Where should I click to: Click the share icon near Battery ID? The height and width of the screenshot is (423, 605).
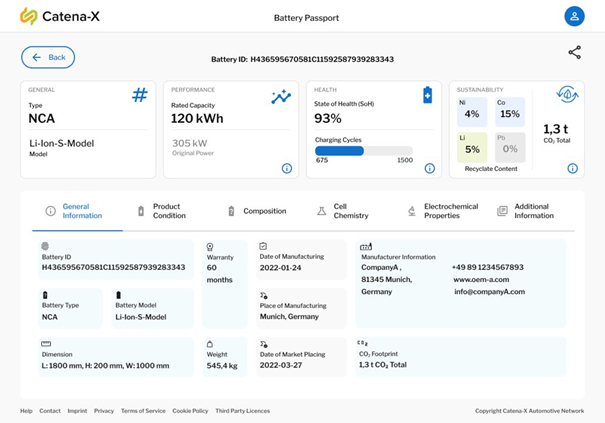coord(574,53)
